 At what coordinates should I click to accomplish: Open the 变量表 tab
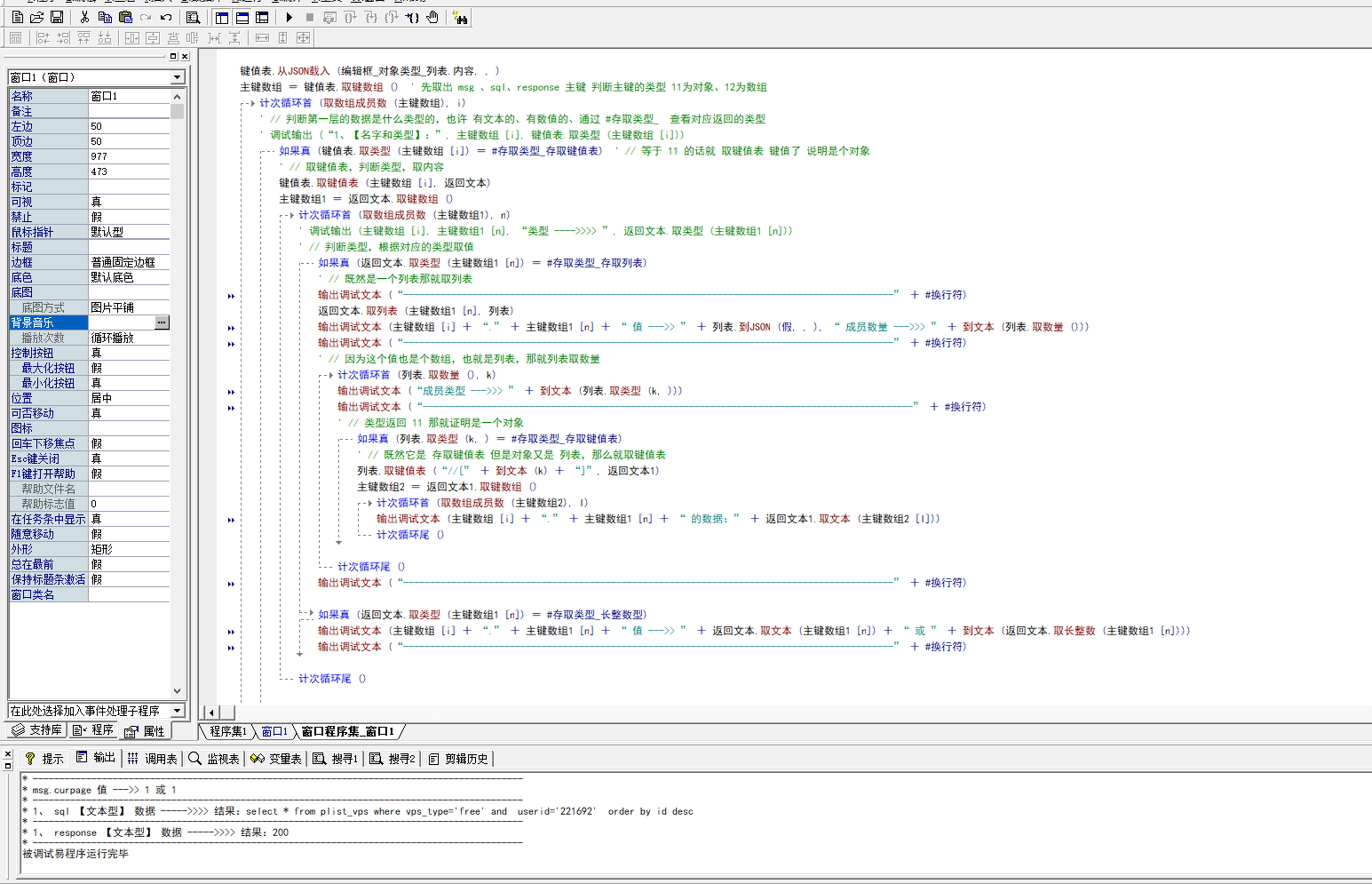point(276,758)
